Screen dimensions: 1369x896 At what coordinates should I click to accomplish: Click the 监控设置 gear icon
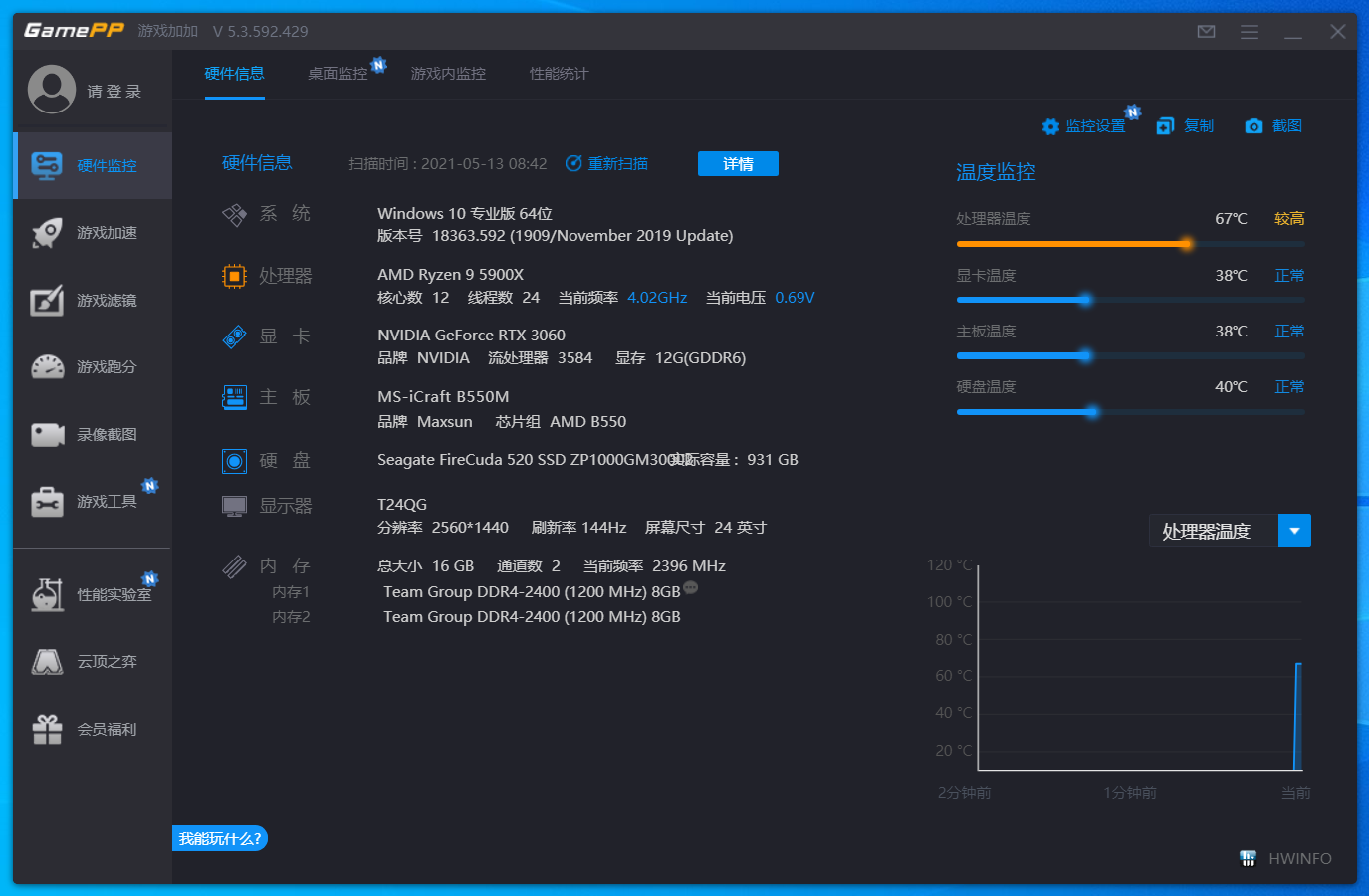pos(1050,126)
